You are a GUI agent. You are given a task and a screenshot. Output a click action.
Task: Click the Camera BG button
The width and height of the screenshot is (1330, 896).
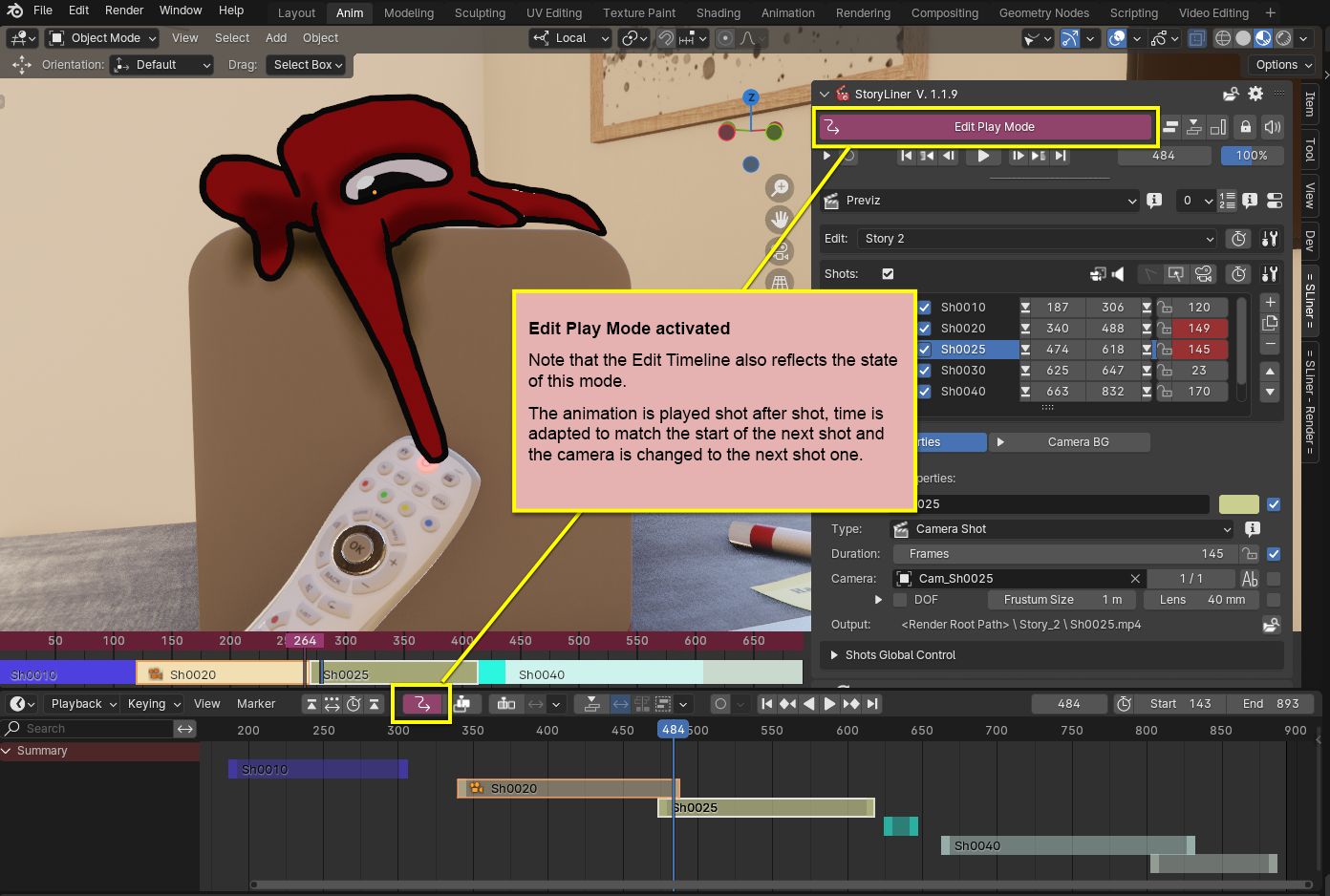1068,442
